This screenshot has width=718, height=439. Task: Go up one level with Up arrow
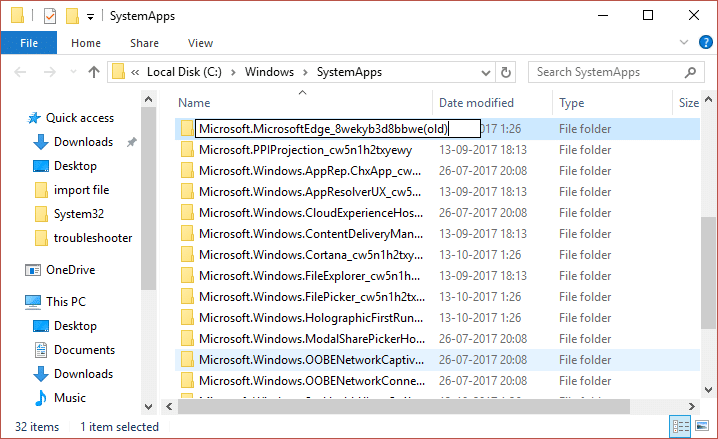coord(94,72)
